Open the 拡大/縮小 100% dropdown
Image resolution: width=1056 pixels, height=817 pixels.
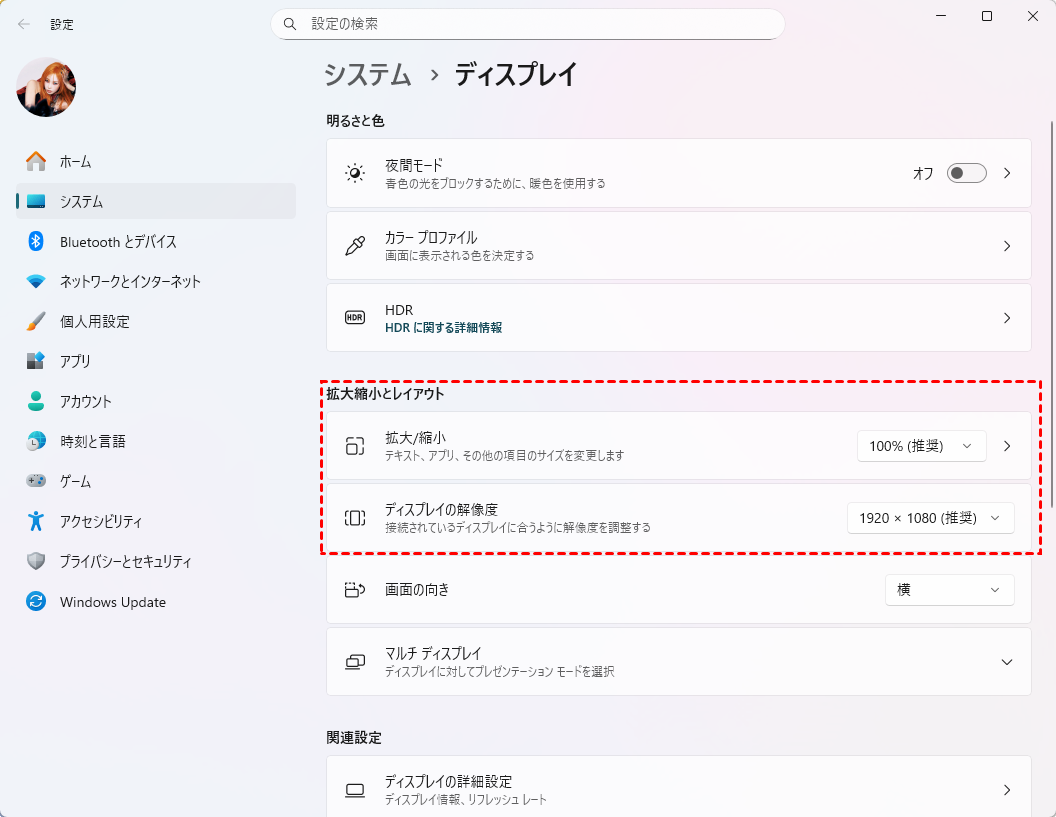pyautogui.click(x=921, y=446)
